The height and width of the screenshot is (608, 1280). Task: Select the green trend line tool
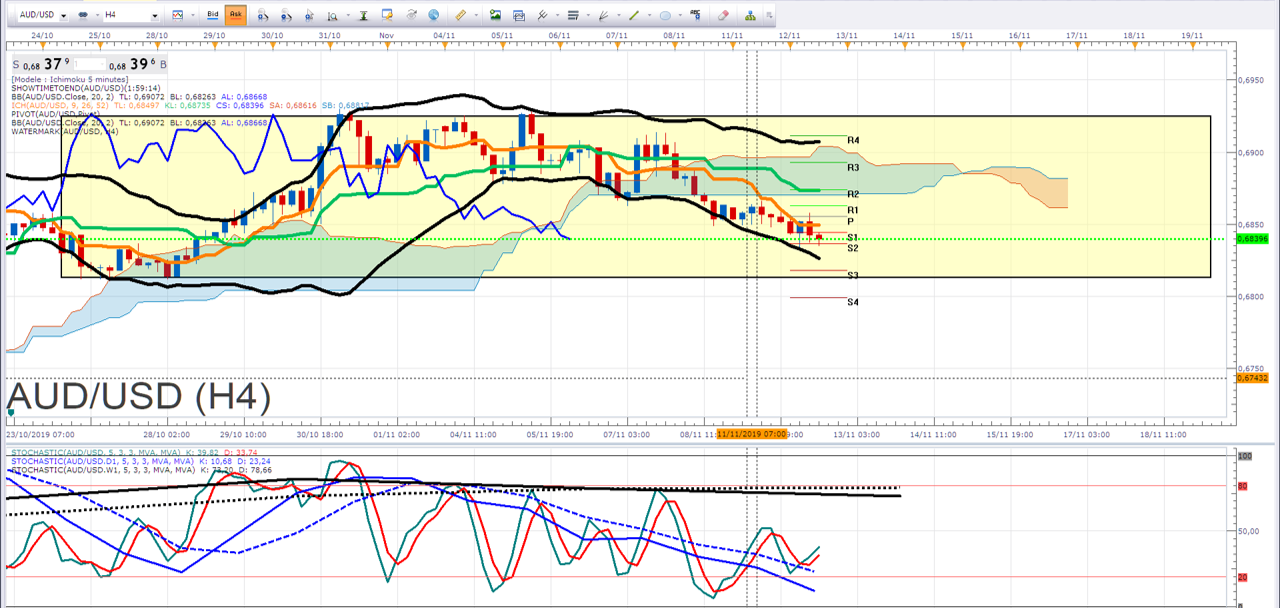tap(634, 15)
